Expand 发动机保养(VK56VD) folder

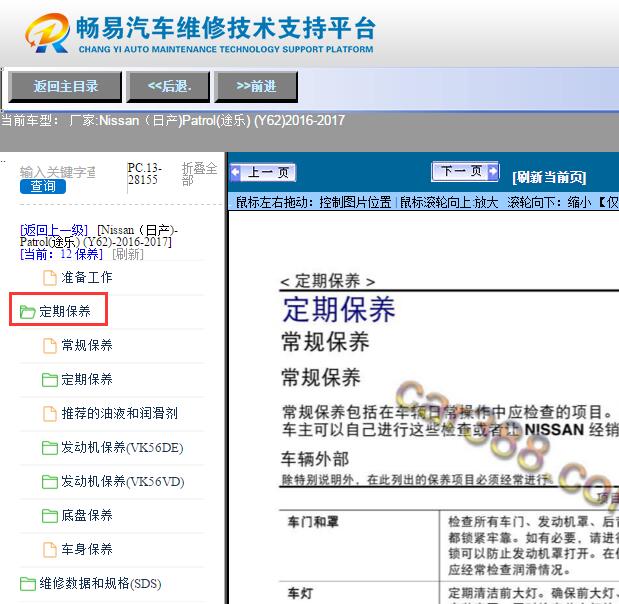coord(123,481)
